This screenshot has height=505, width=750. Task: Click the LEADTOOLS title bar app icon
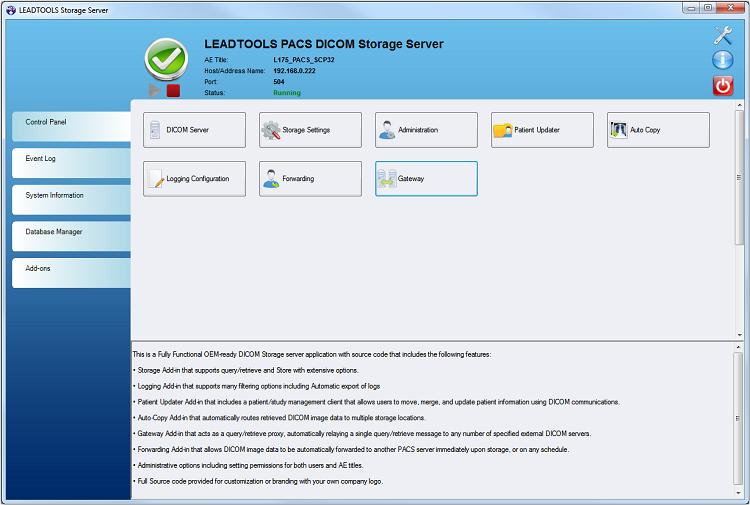tap(11, 10)
